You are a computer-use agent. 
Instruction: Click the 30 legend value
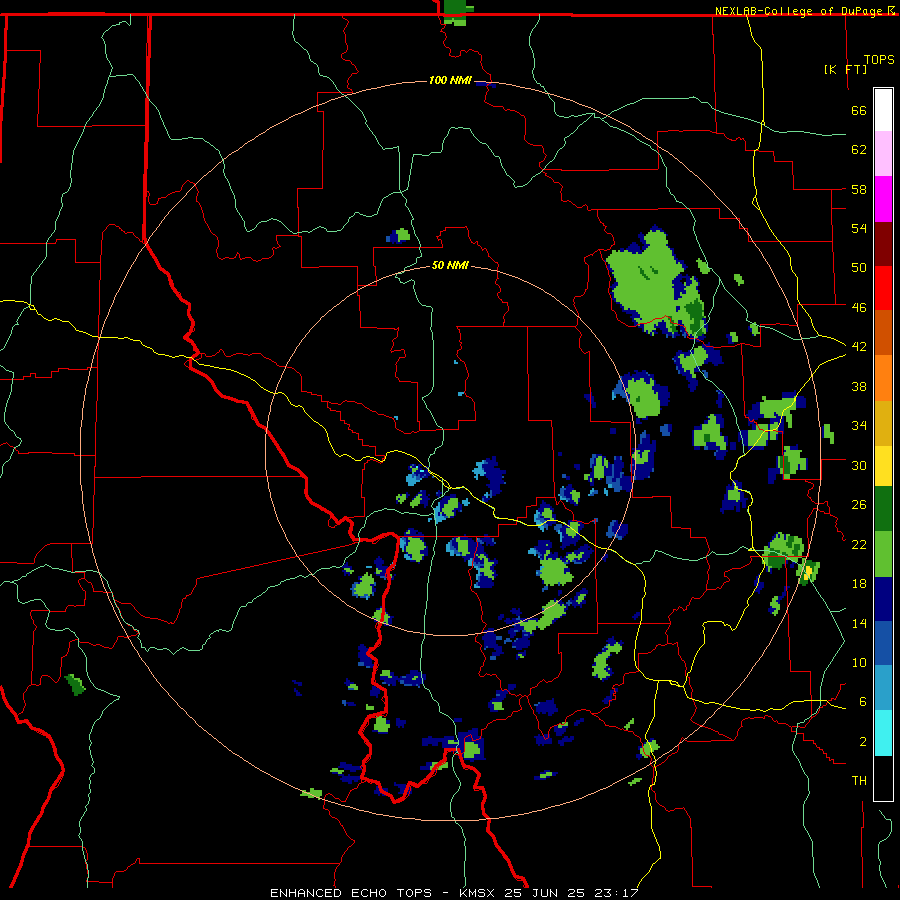click(859, 465)
